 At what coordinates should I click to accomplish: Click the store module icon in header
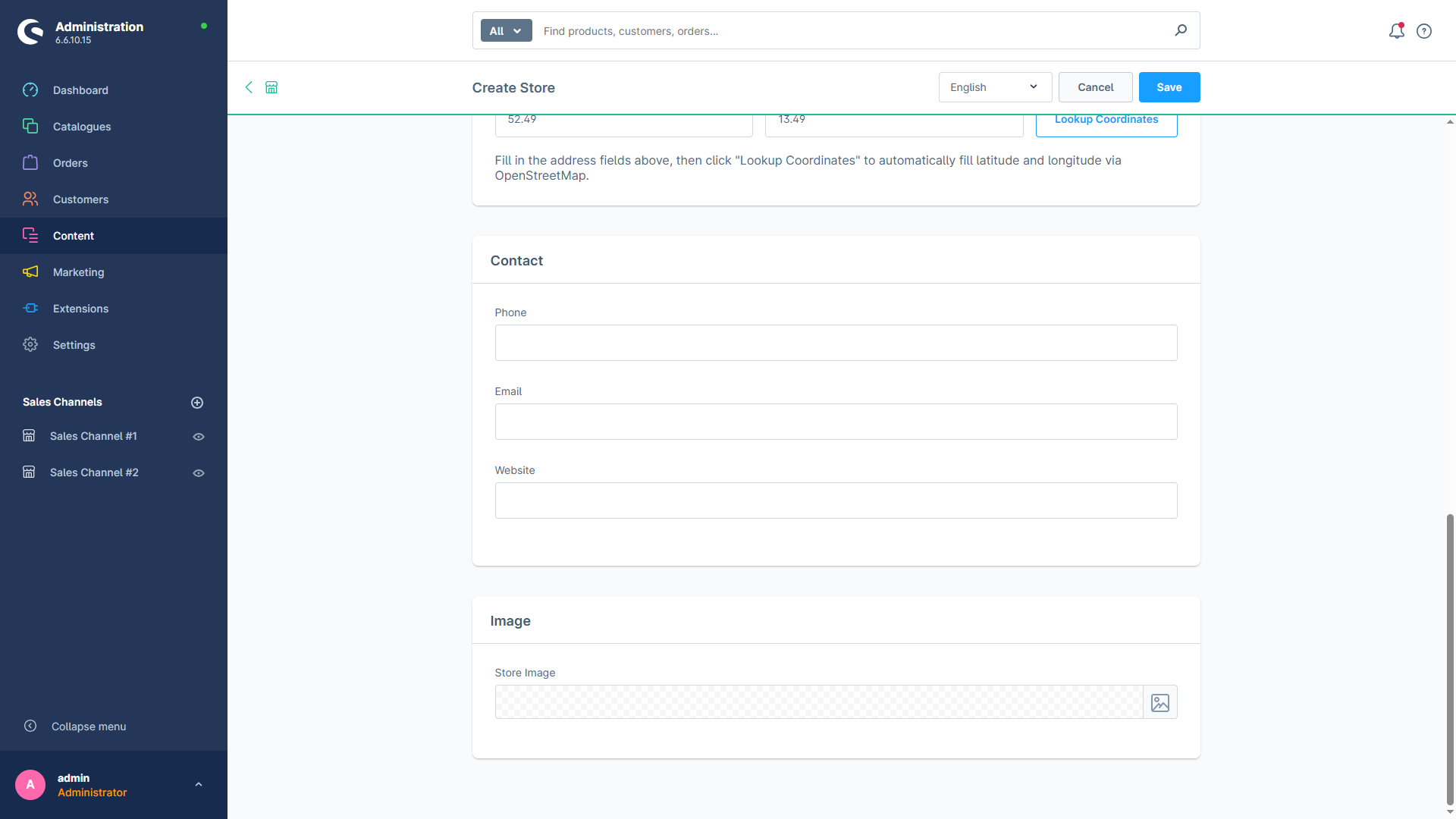[271, 87]
